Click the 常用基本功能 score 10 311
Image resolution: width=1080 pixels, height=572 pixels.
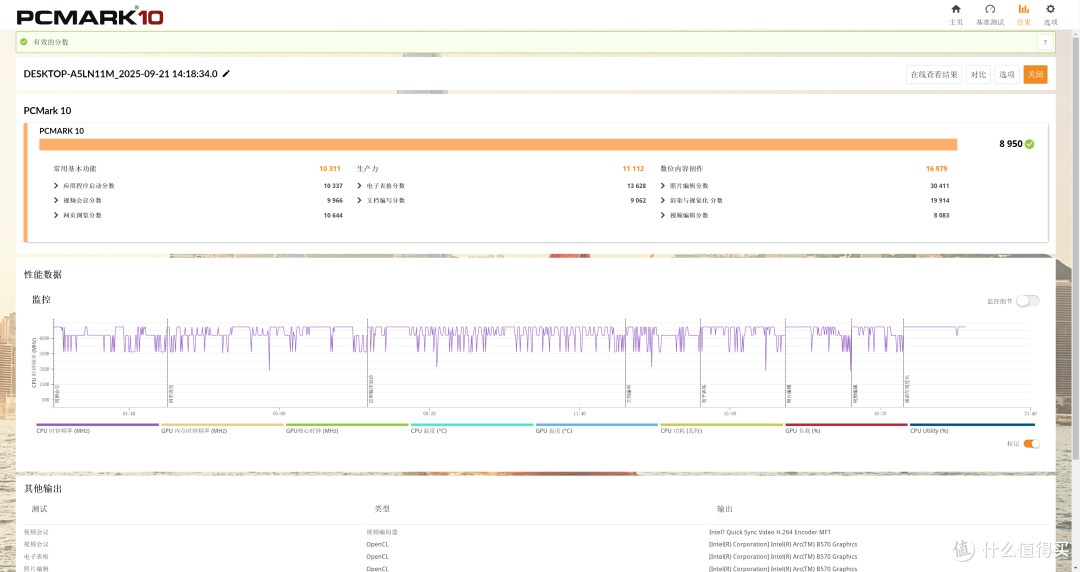329,169
